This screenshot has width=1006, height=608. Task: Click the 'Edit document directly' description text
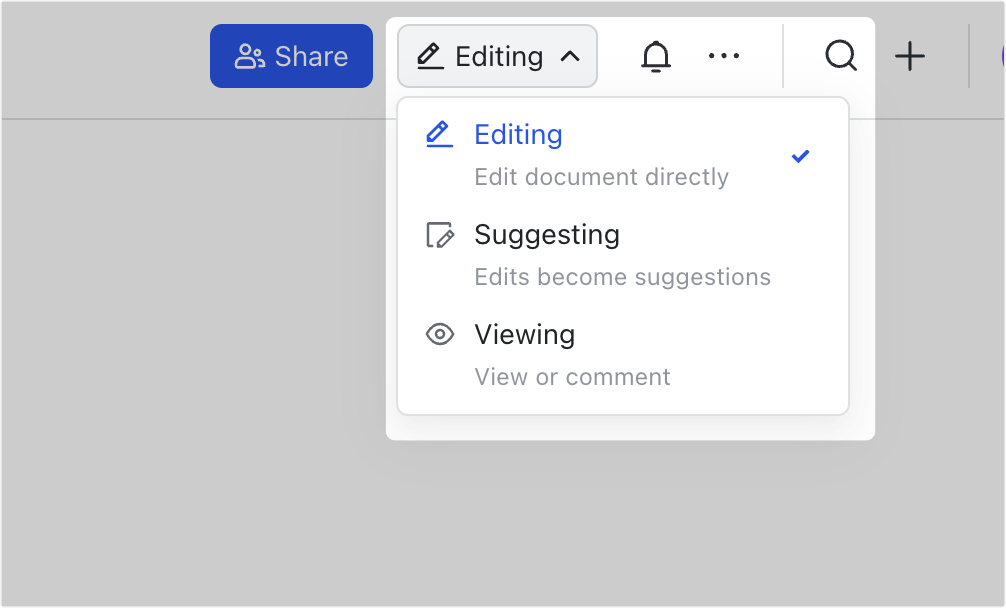click(x=602, y=176)
